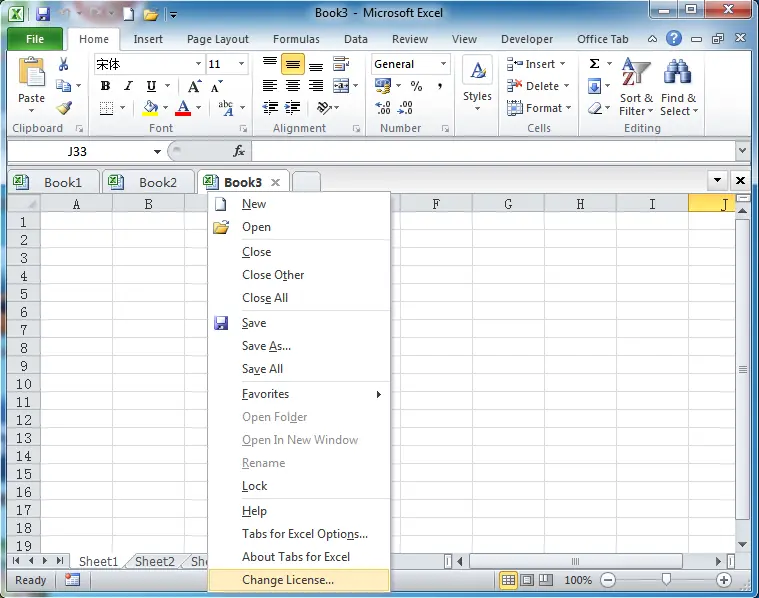Toggle Bold formatting
Image resolution: width=759 pixels, height=598 pixels.
tap(105, 86)
